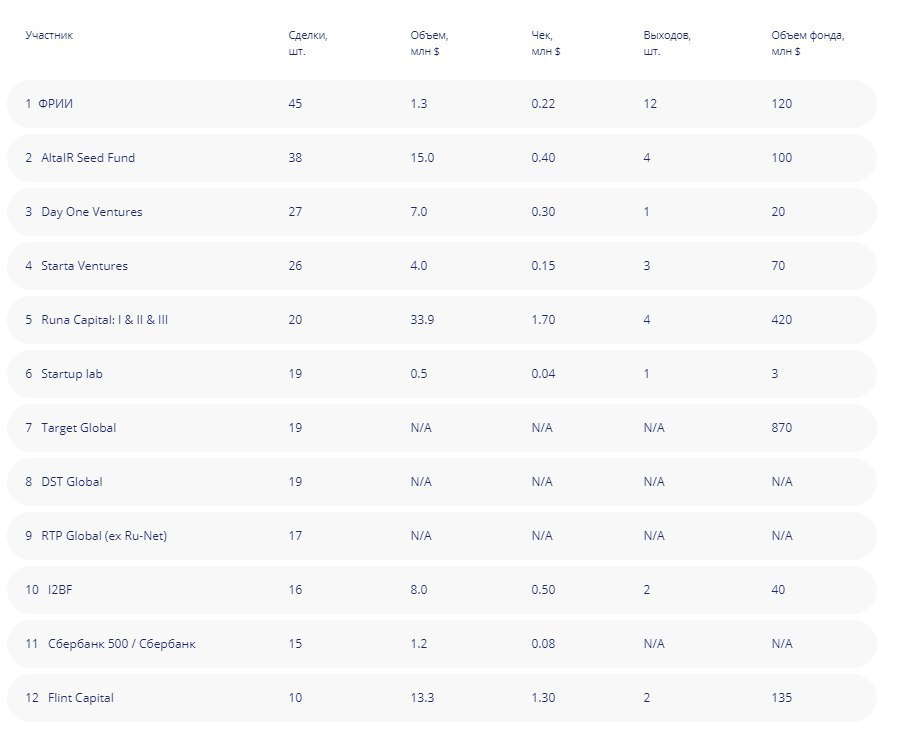Select Сбербанк 500 / Сбербанк entry
903x737 pixels.
click(x=121, y=644)
